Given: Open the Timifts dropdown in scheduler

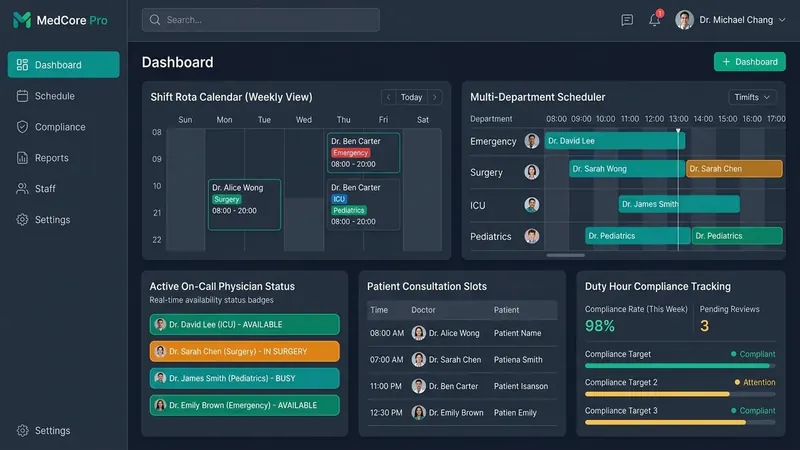Looking at the screenshot, I should [752, 97].
